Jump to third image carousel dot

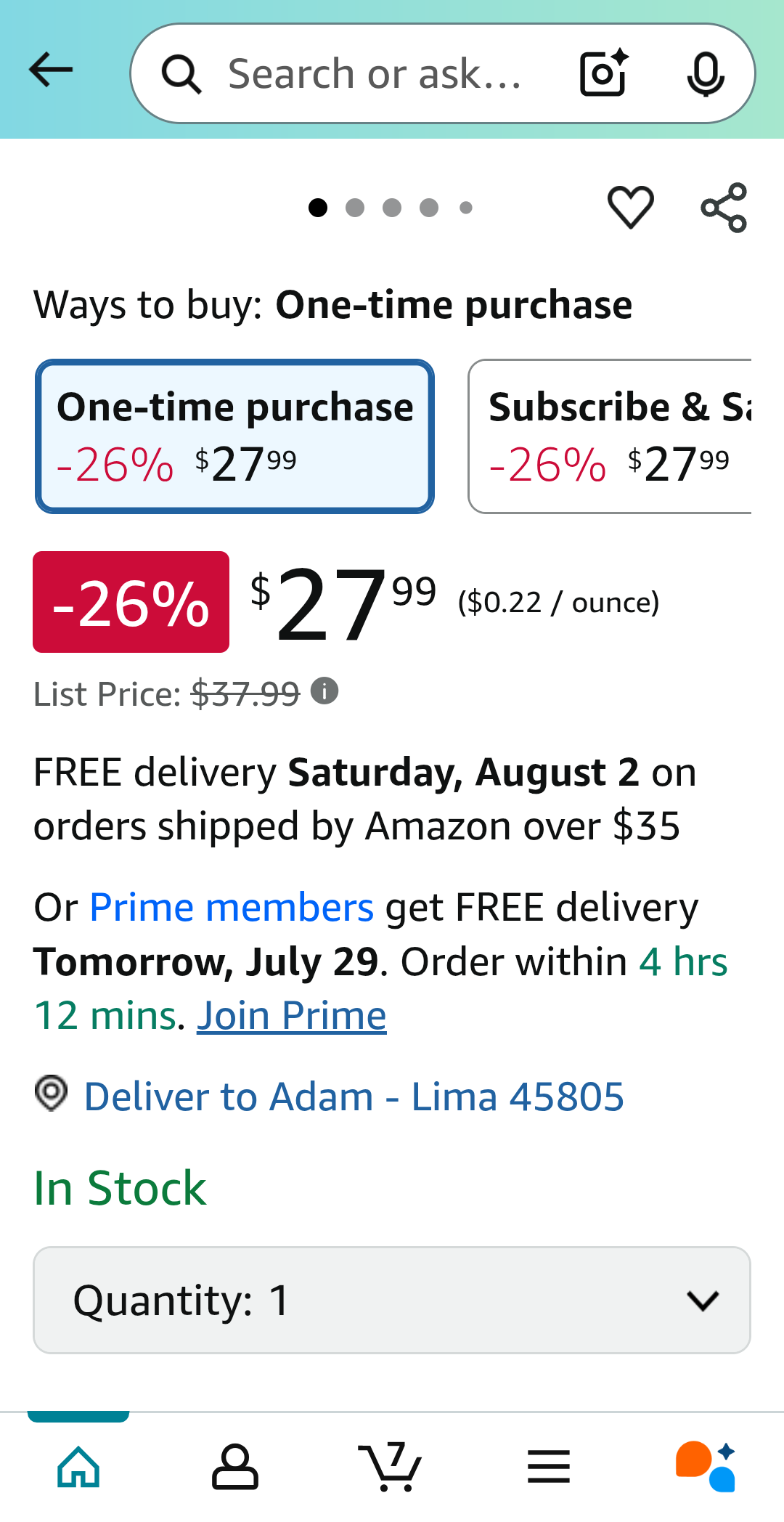coord(392,208)
